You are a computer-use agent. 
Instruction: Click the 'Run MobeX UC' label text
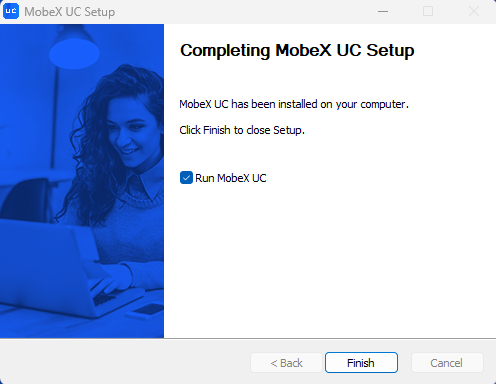point(231,178)
